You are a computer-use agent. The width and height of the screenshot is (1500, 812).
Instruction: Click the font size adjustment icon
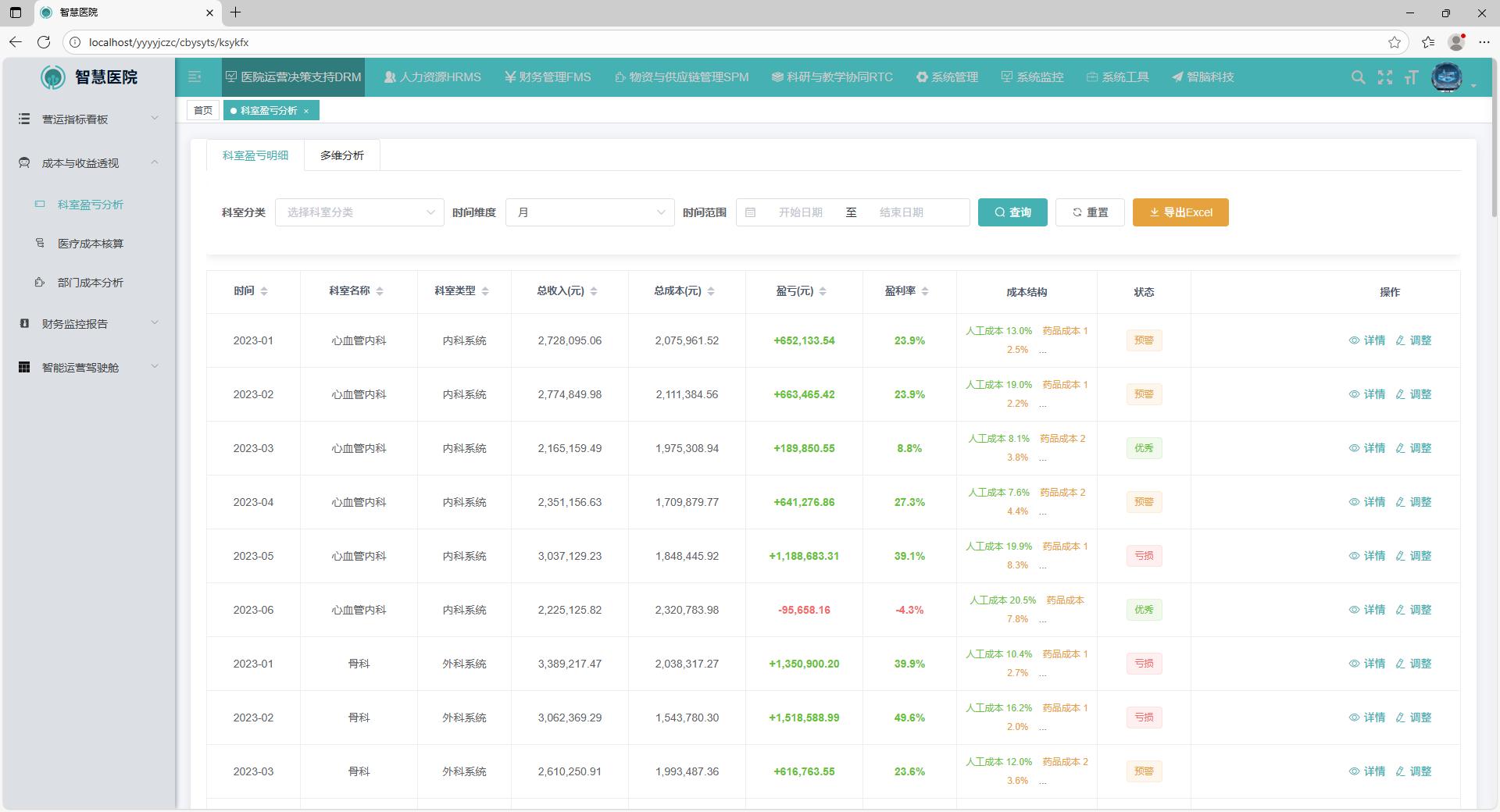click(1411, 77)
